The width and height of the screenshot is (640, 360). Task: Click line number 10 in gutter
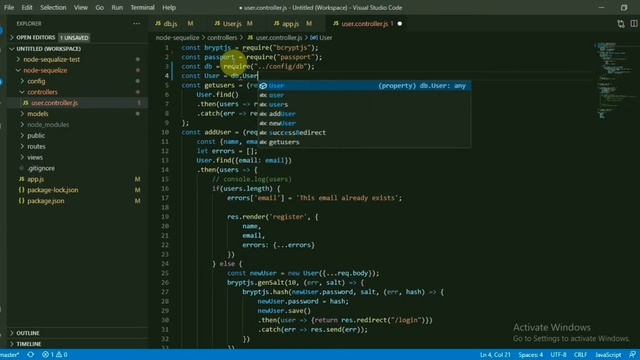click(165, 132)
